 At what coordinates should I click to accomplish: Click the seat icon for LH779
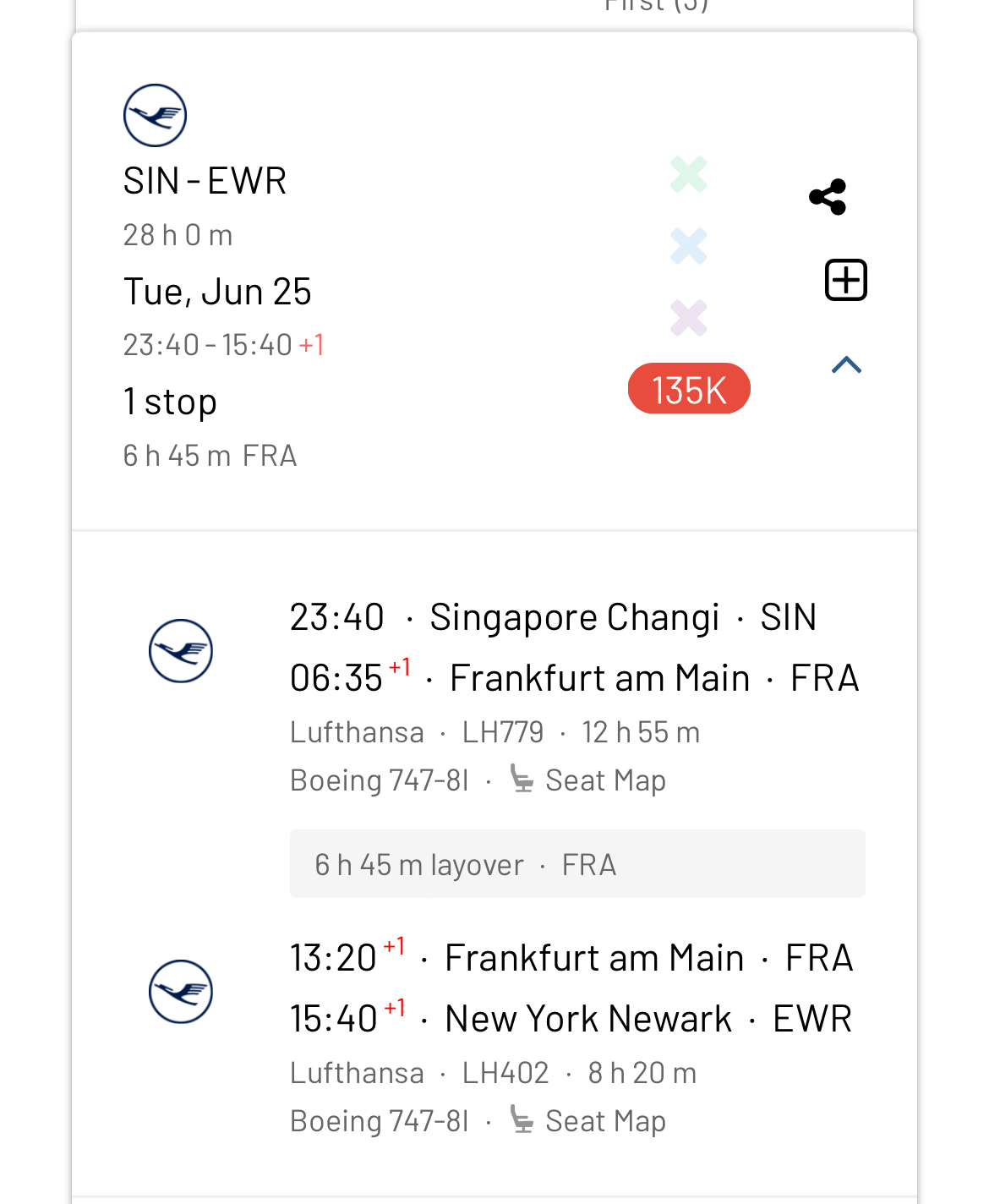point(522,779)
